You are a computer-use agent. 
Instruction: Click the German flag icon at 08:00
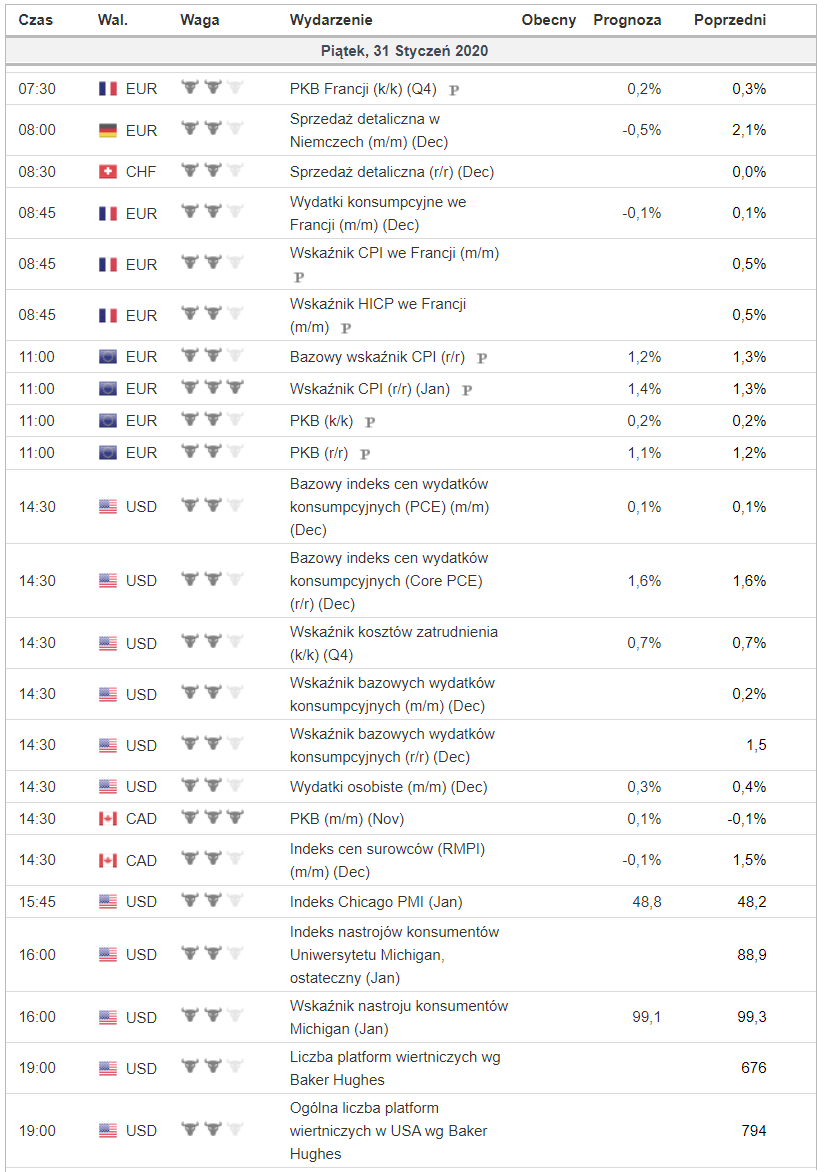pos(108,130)
